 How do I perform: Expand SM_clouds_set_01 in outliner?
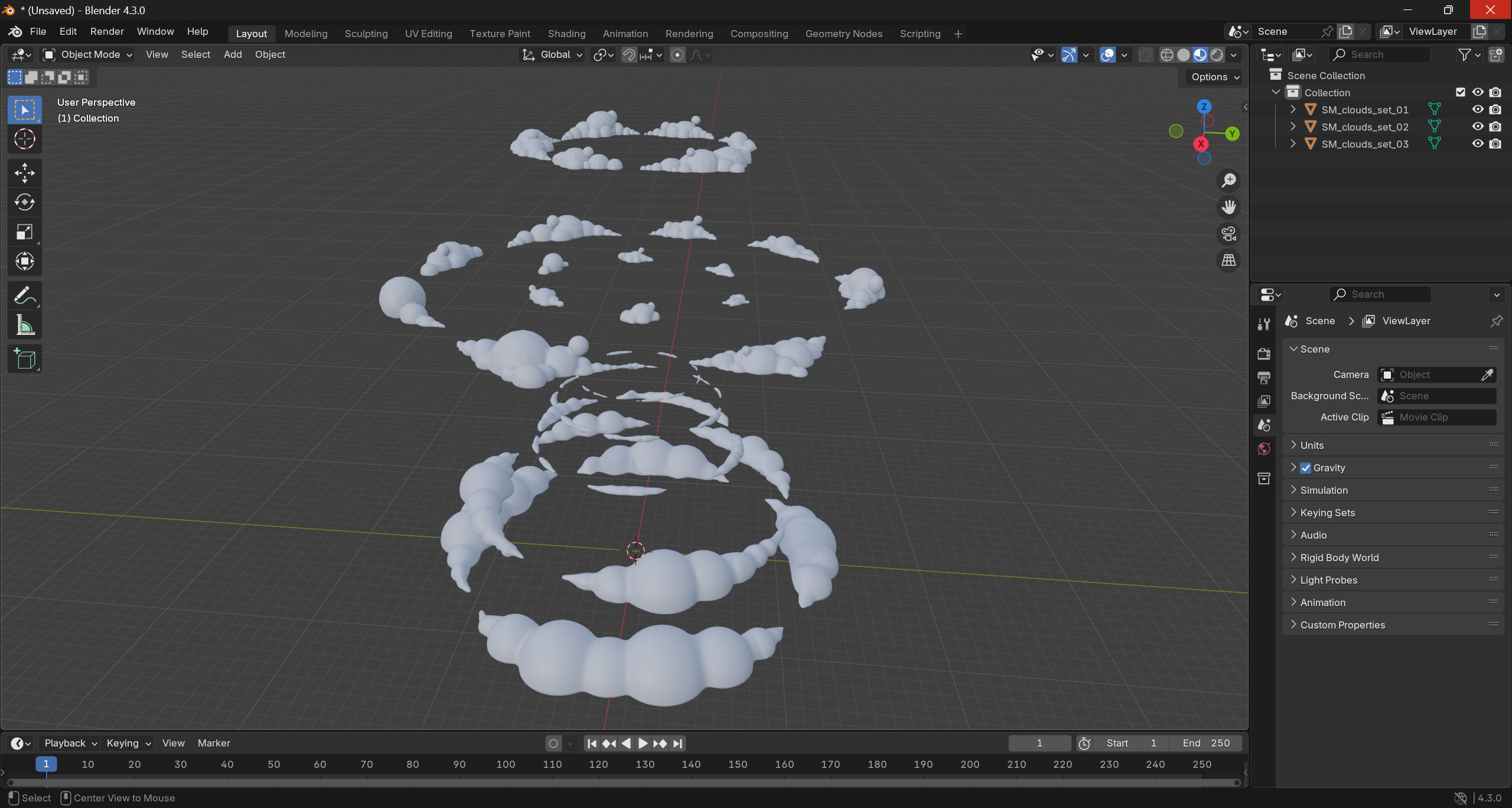click(x=1293, y=109)
